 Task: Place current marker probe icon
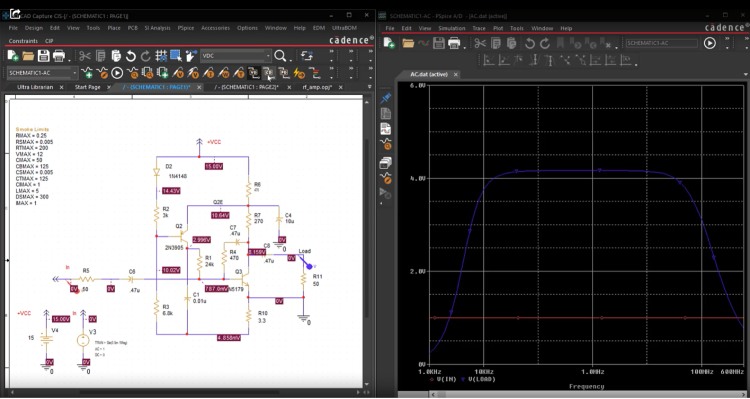click(209, 73)
